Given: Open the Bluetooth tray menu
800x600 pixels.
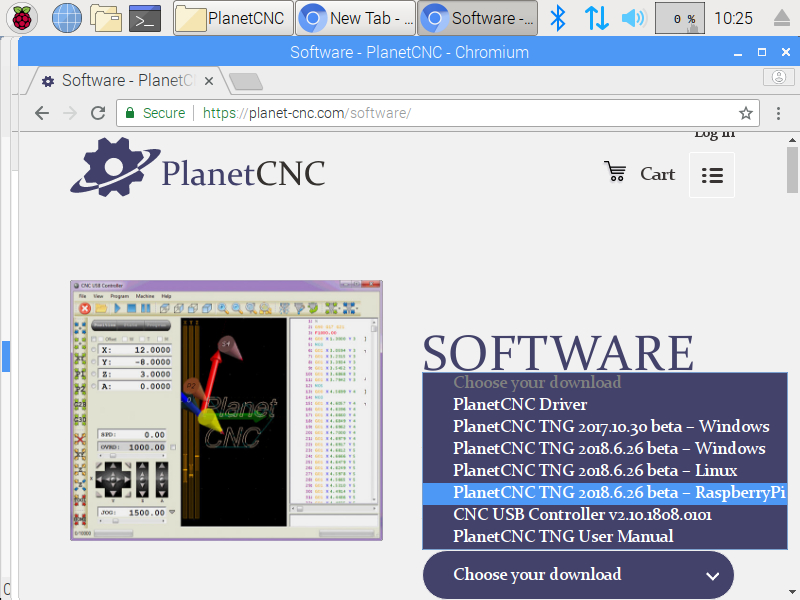Looking at the screenshot, I should (x=559, y=18).
